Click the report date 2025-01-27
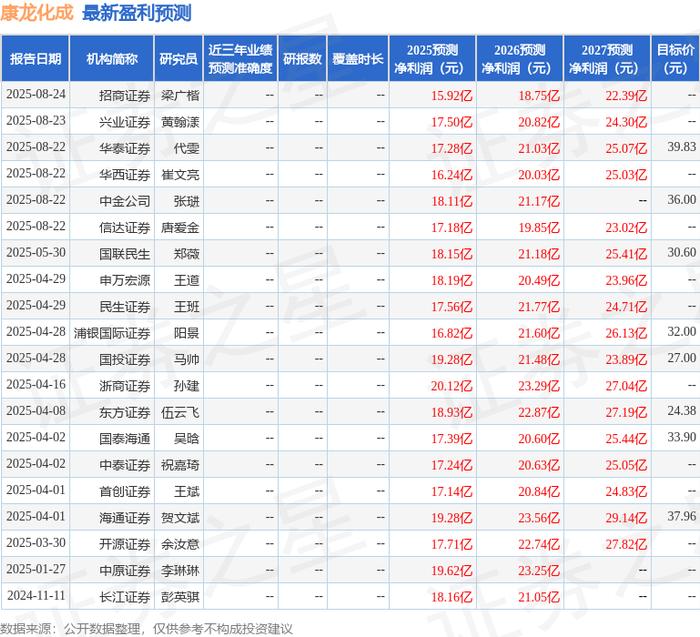 [x=36, y=569]
